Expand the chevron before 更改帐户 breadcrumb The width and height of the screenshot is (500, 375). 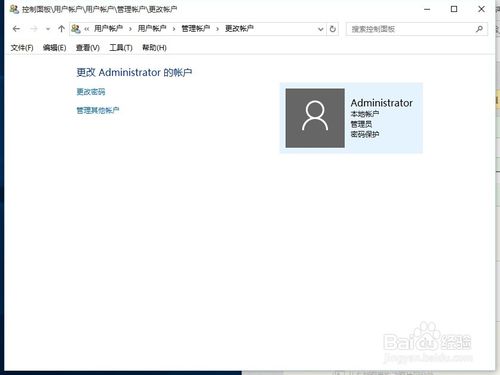point(218,29)
